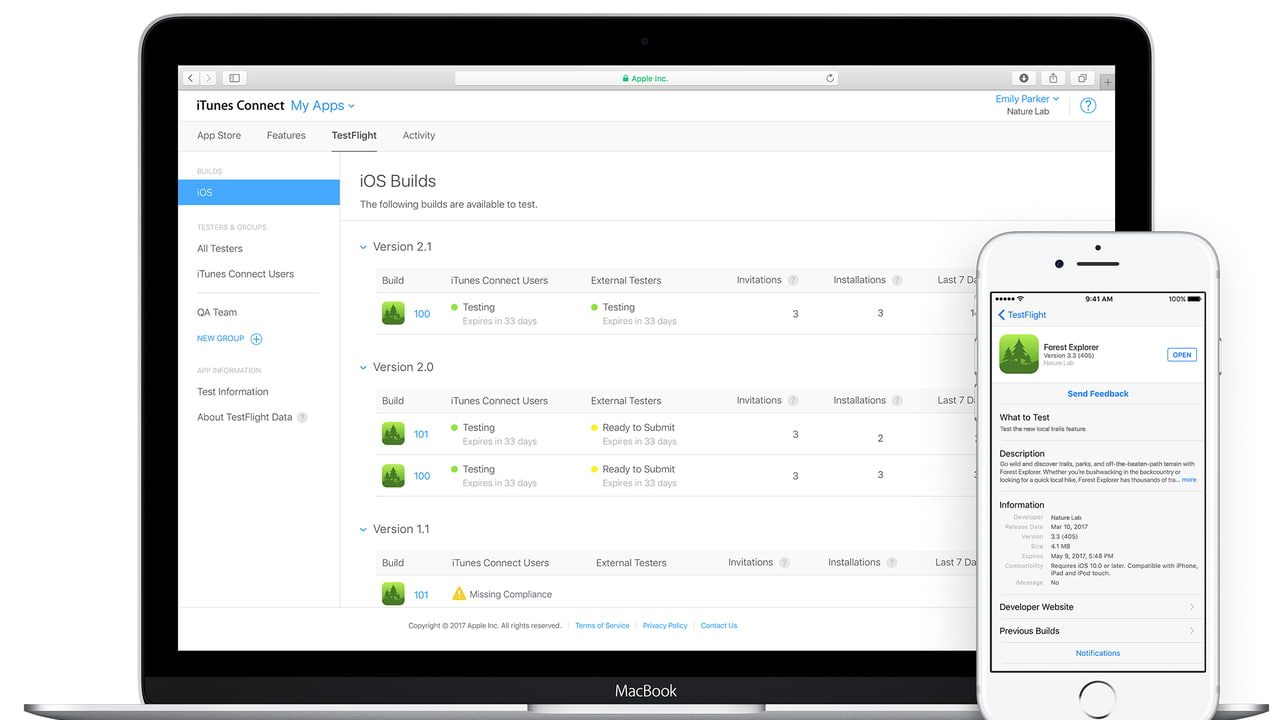Tap Previous Builds row on iPhone
Viewport: 1280px width, 720px height.
(1097, 631)
